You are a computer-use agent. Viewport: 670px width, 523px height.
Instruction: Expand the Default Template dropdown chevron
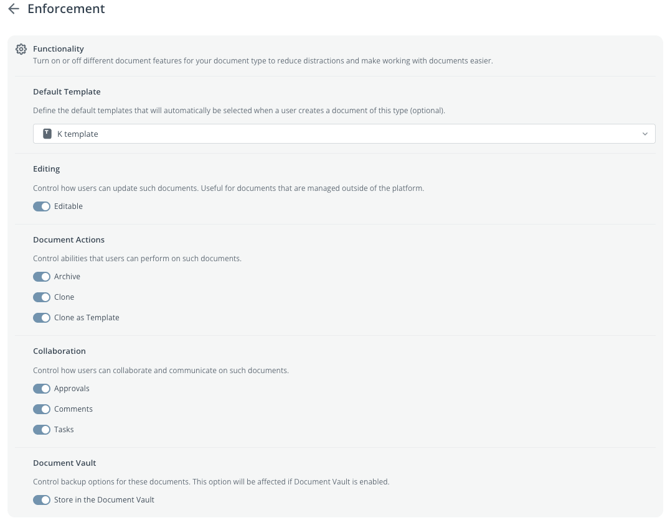click(645, 134)
